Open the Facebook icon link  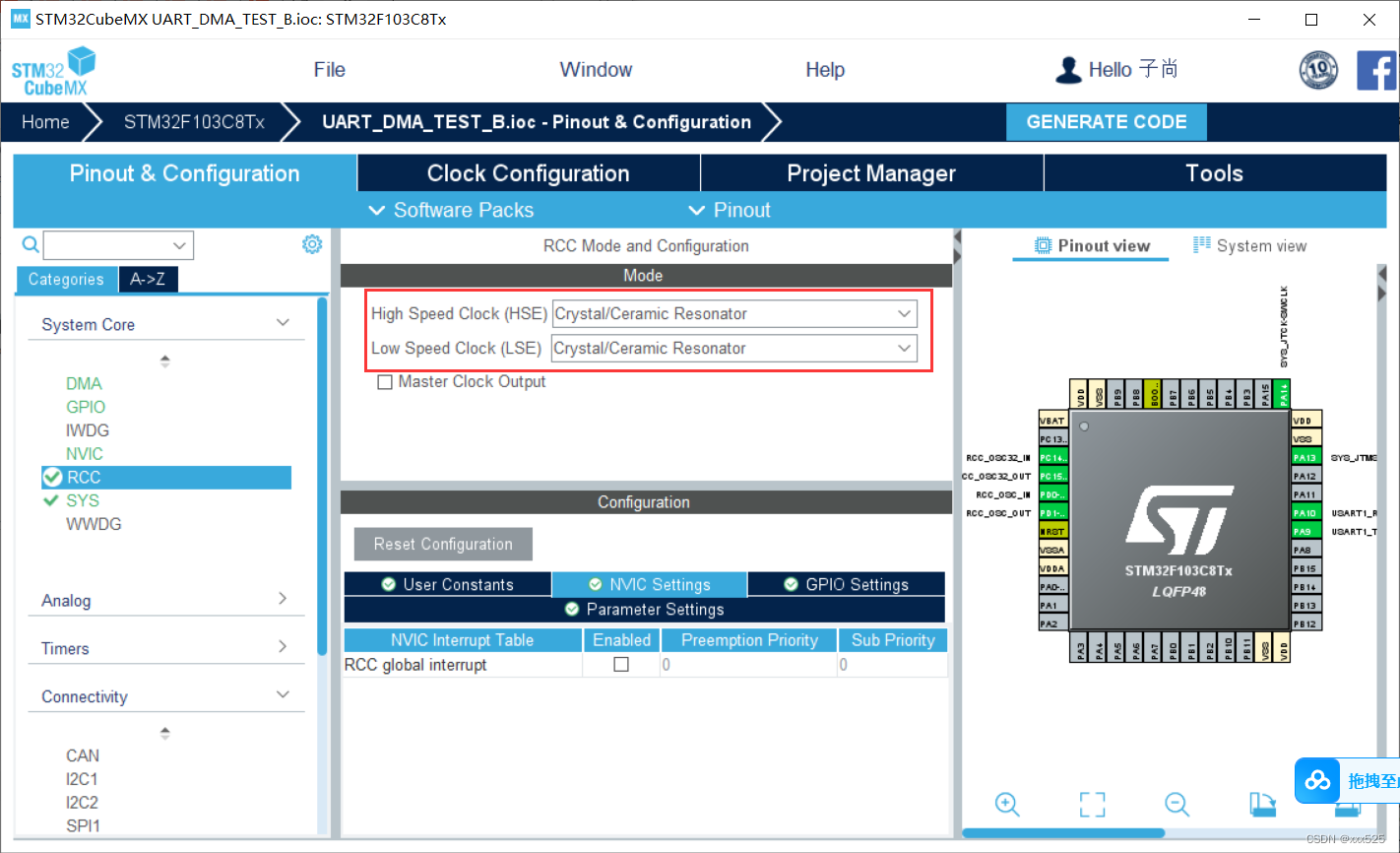pos(1376,70)
